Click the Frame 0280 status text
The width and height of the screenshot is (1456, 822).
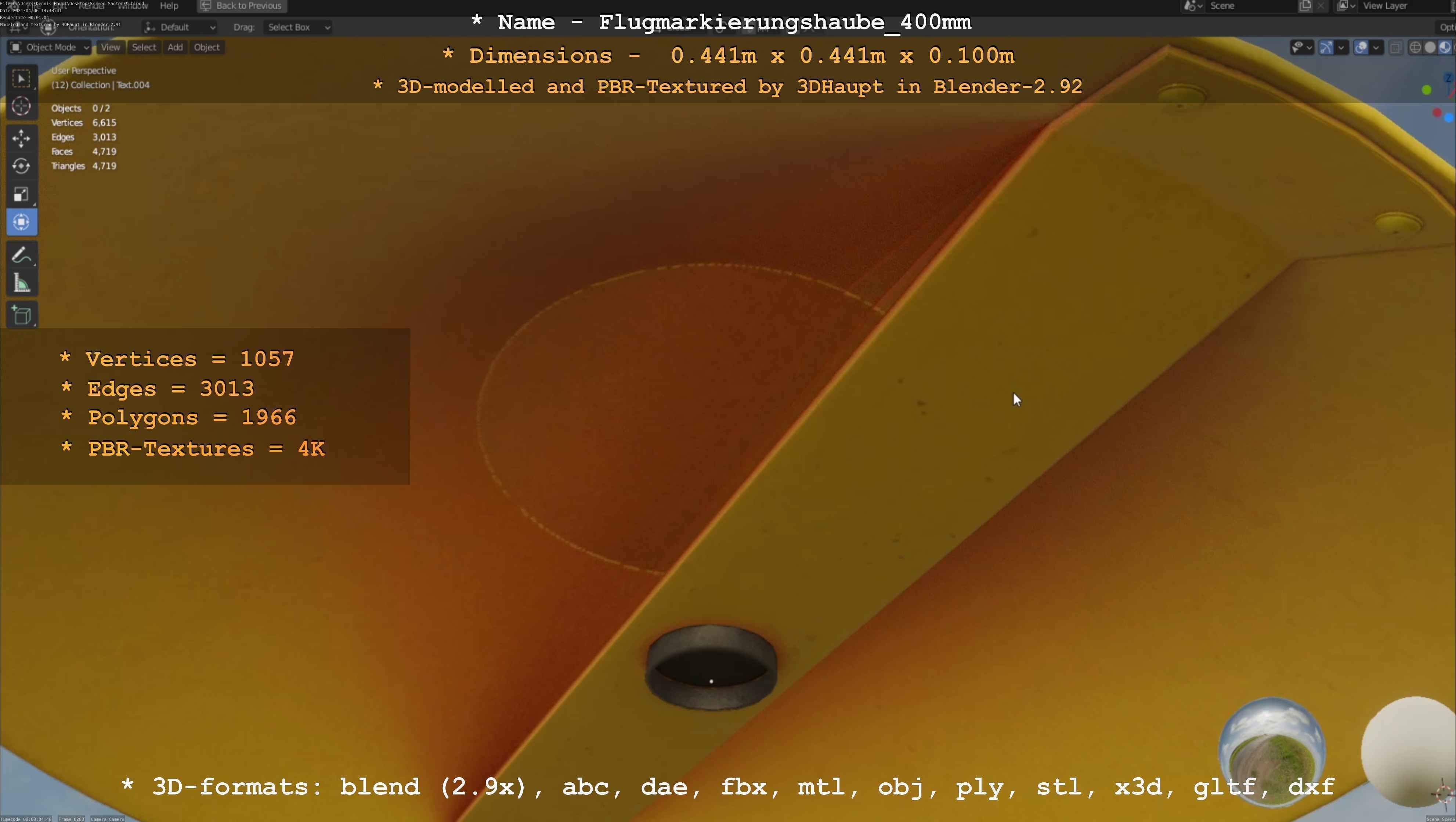[71, 819]
